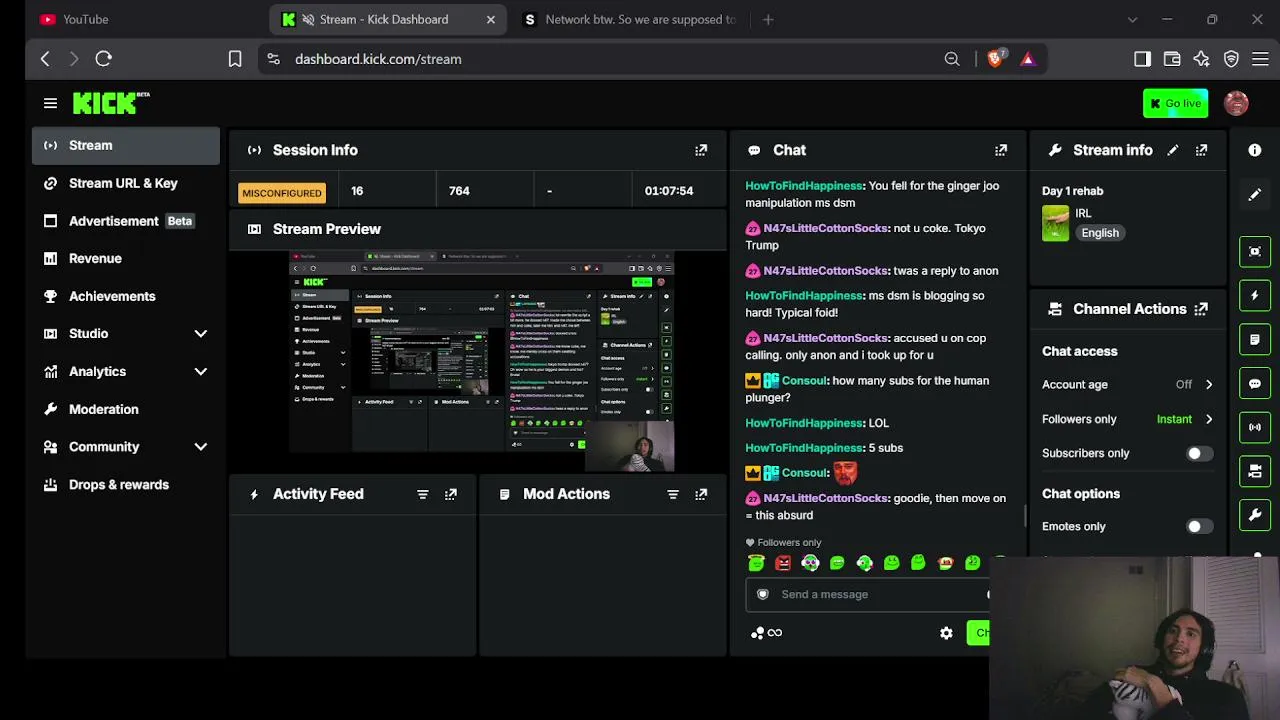Toggle the Stream Preview widget icon in right sidebar
This screenshot has width=1280, height=720.
pyautogui.click(x=1255, y=251)
